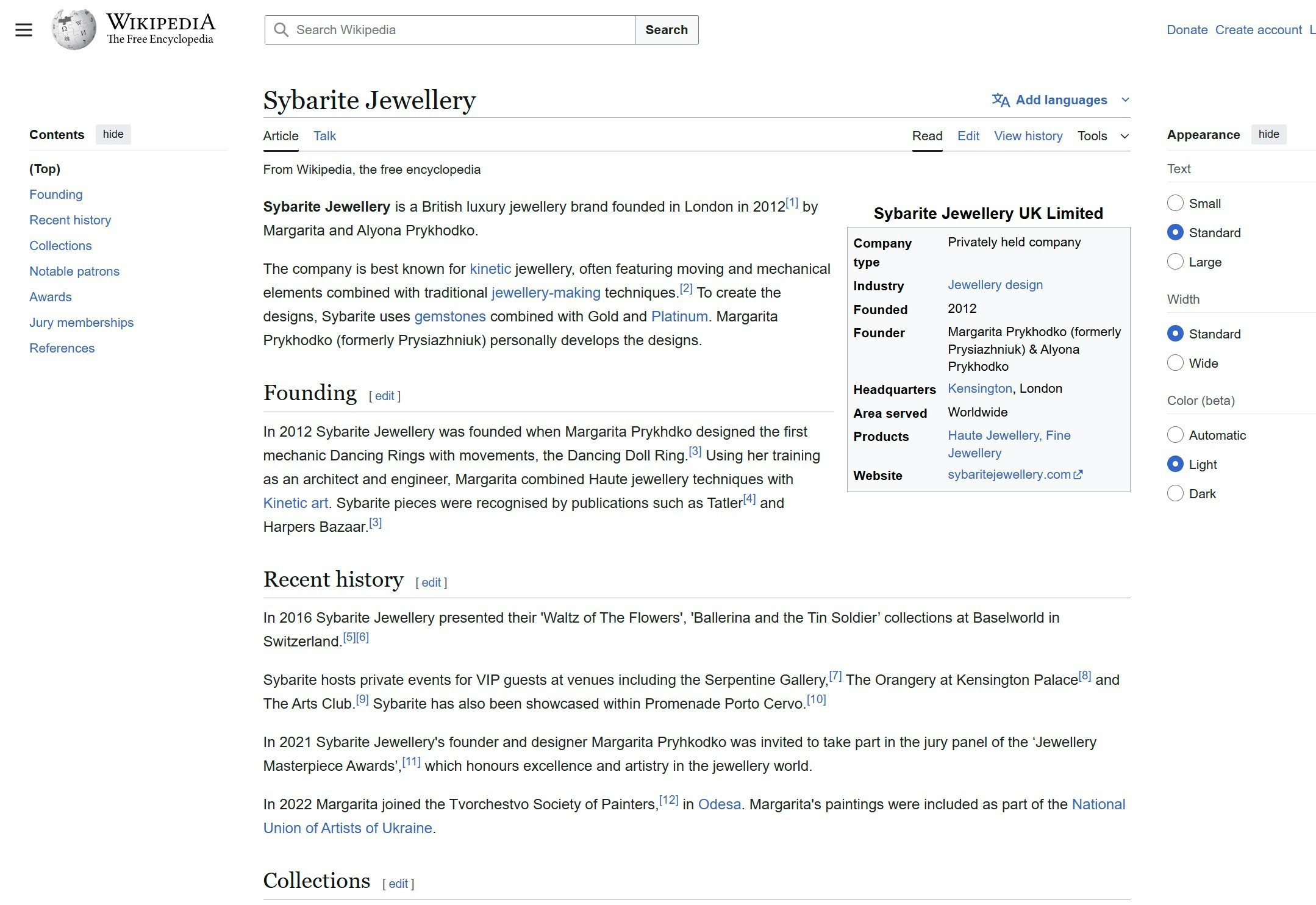The image size is (1316, 905).
Task: Open the Edit tab
Action: 968,136
